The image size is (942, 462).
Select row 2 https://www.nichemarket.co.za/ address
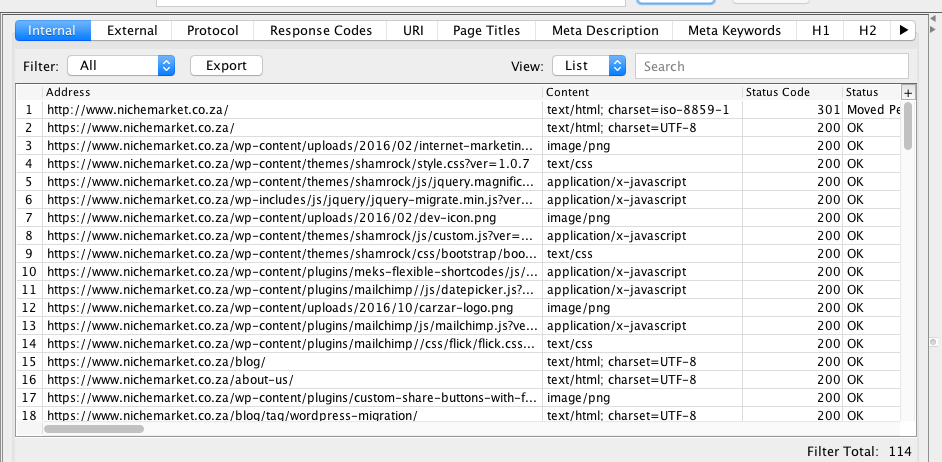(x=293, y=128)
